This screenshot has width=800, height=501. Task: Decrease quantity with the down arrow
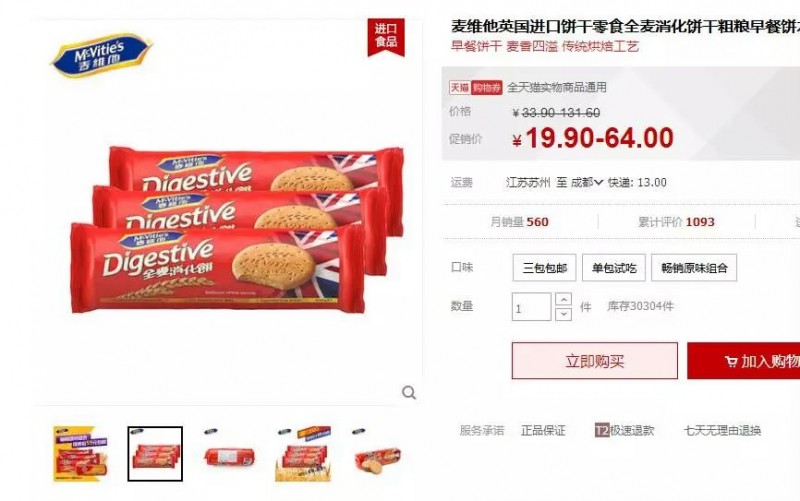coord(563,314)
